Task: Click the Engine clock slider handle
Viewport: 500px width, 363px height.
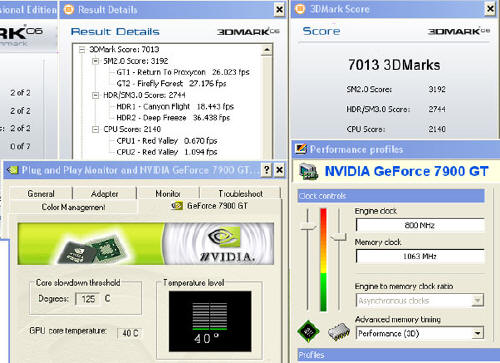Action: pyautogui.click(x=307, y=226)
